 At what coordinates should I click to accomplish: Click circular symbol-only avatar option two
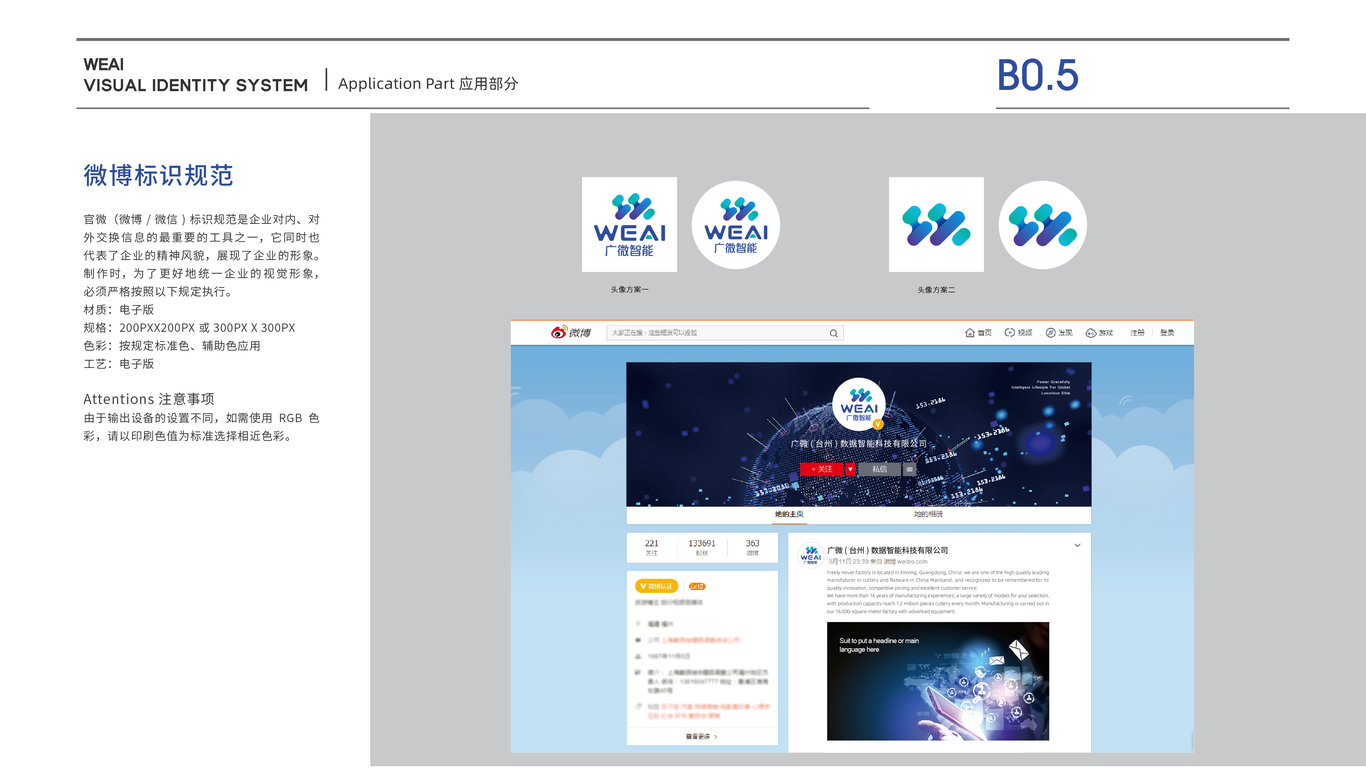click(1042, 225)
